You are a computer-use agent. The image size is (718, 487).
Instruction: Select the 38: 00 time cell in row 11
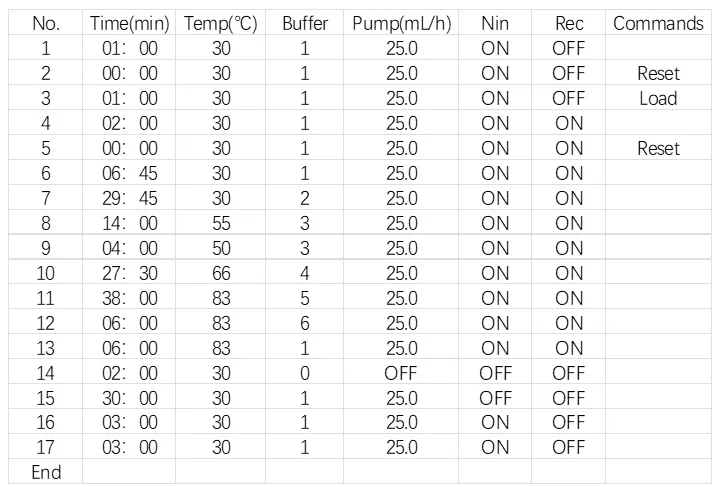(x=129, y=298)
